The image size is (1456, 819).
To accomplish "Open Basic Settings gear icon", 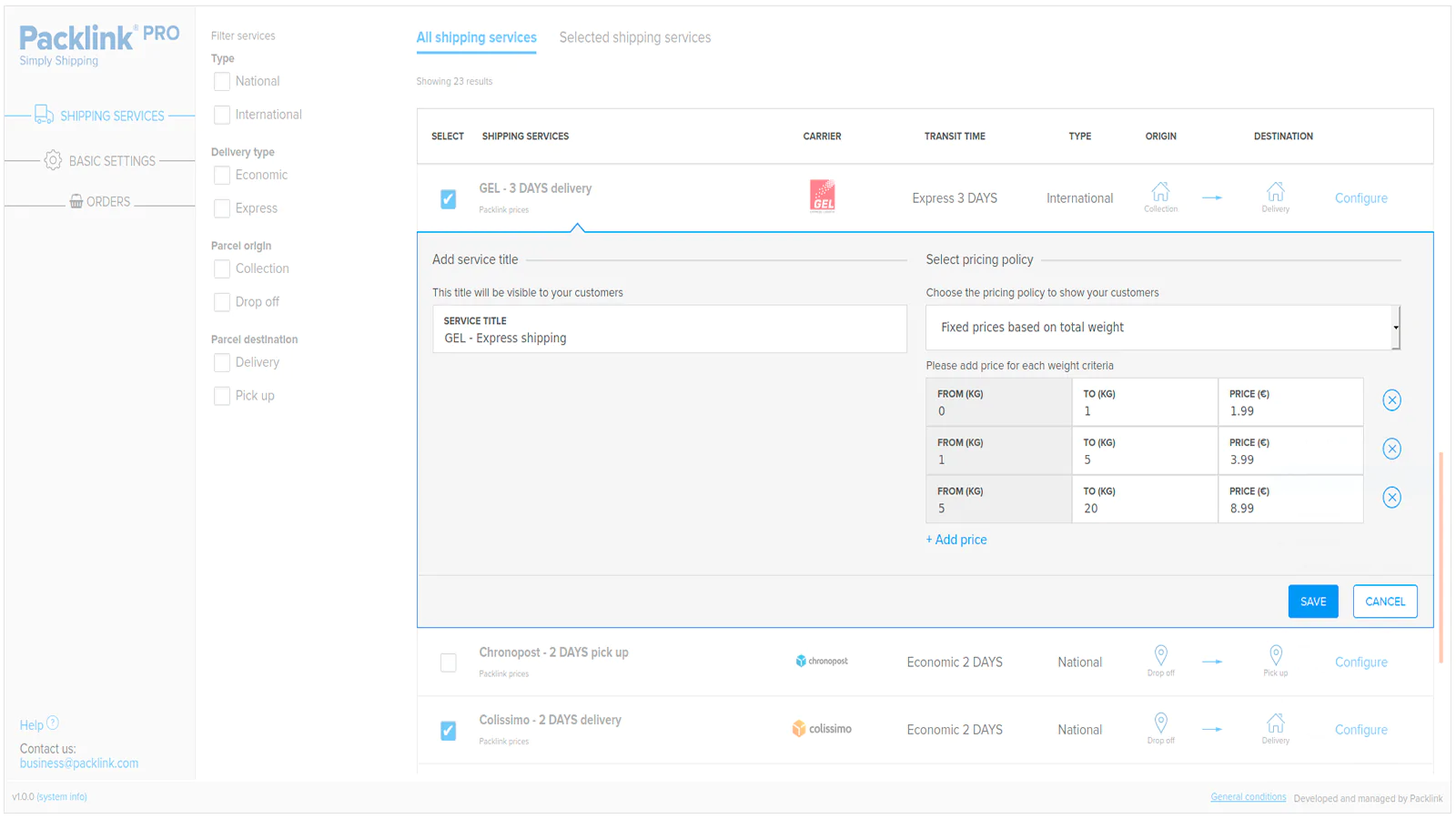I will tap(53, 160).
